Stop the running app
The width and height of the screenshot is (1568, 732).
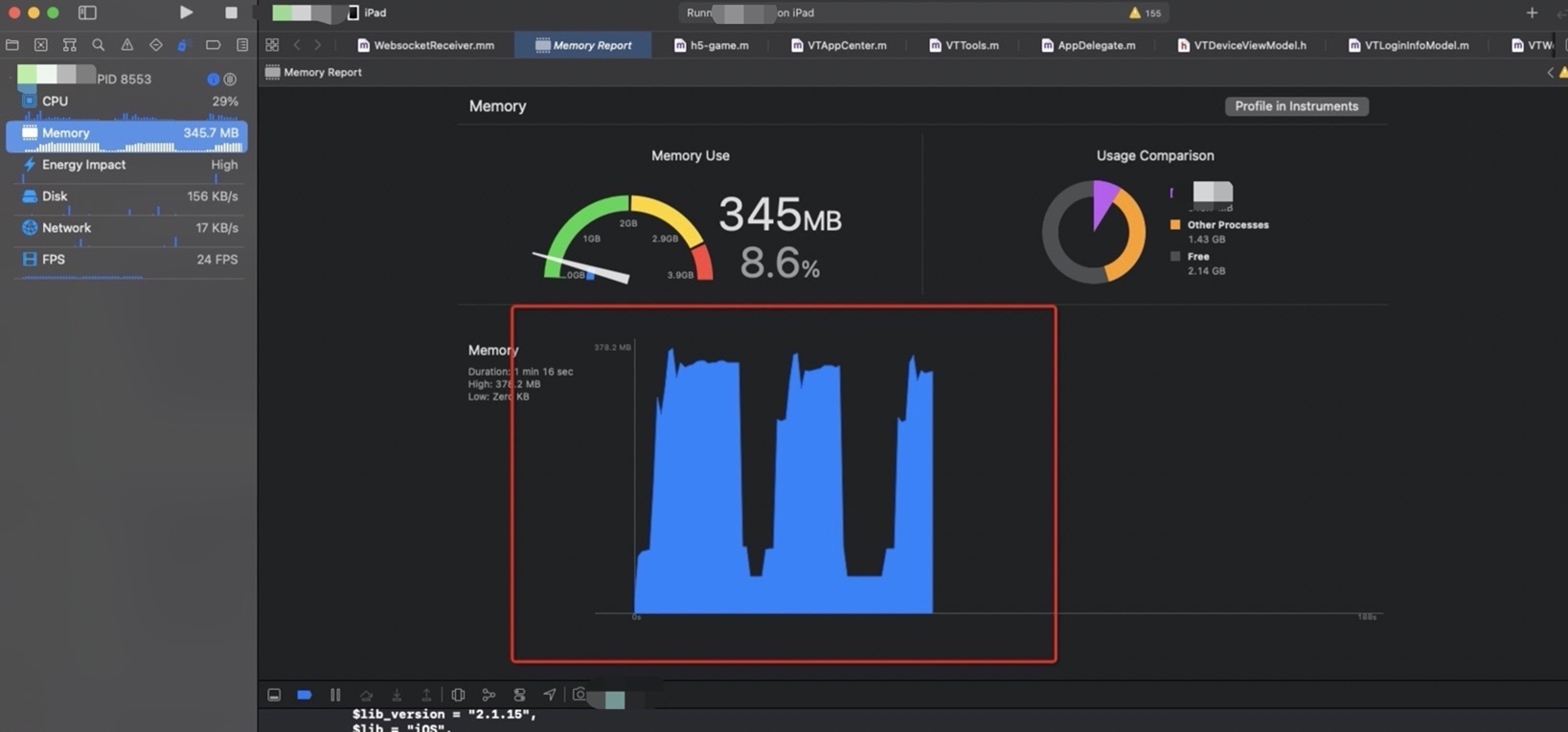231,12
